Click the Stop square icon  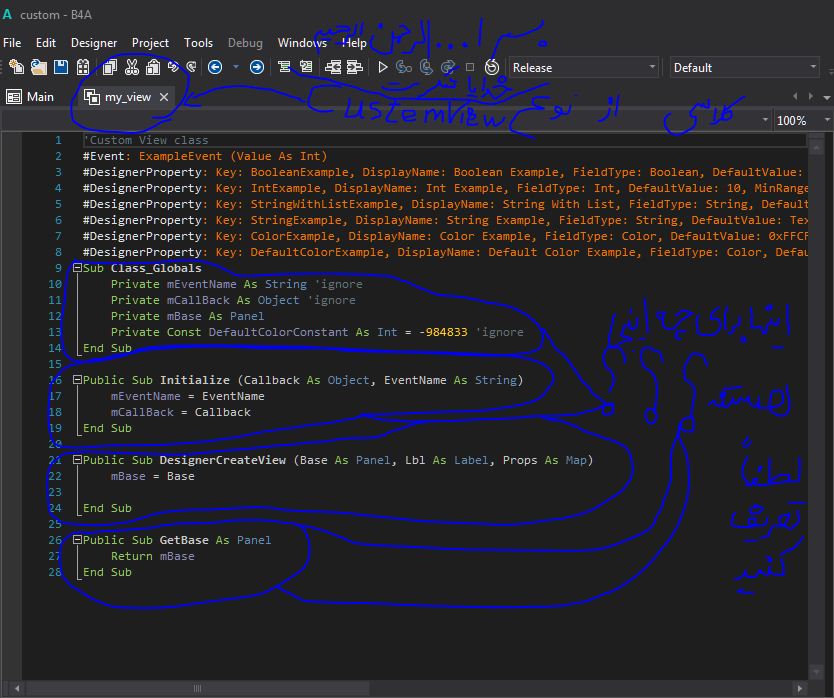pyautogui.click(x=470, y=67)
